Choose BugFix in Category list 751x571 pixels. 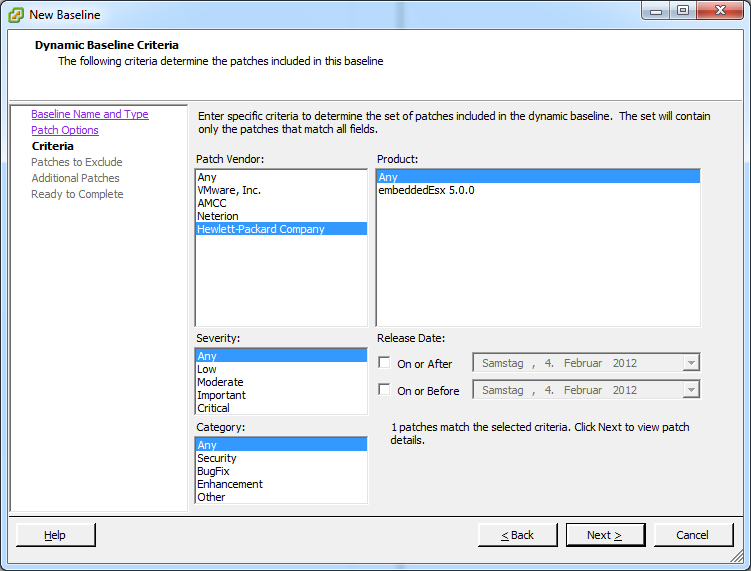pos(214,471)
